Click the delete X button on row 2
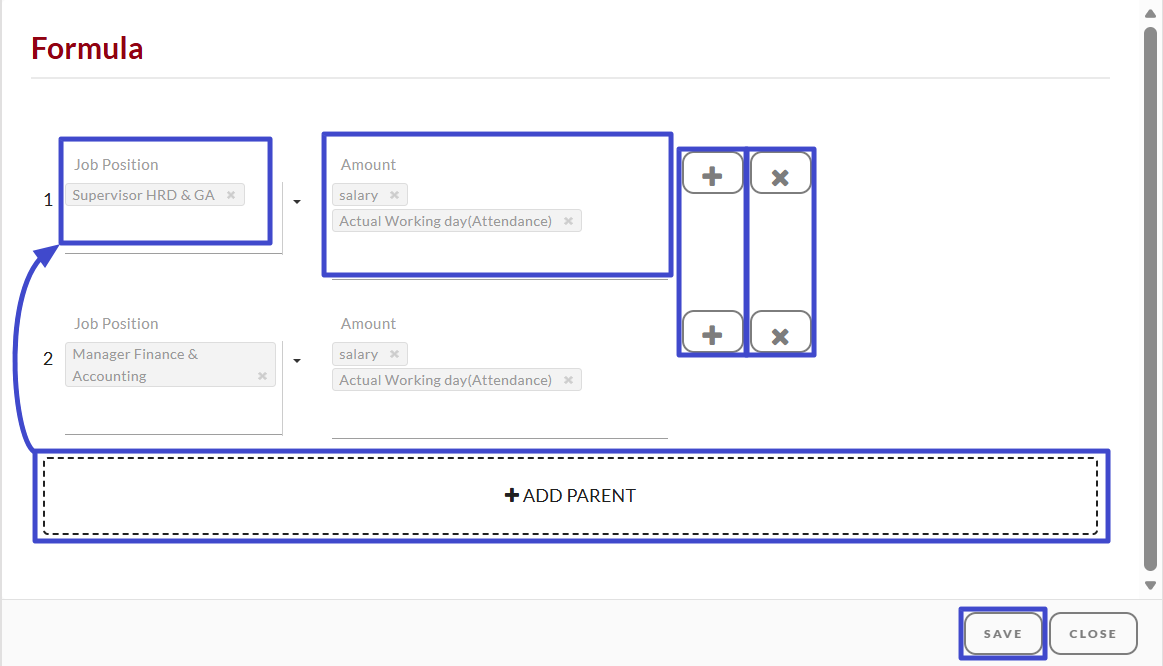This screenshot has height=666, width=1163. 780,332
